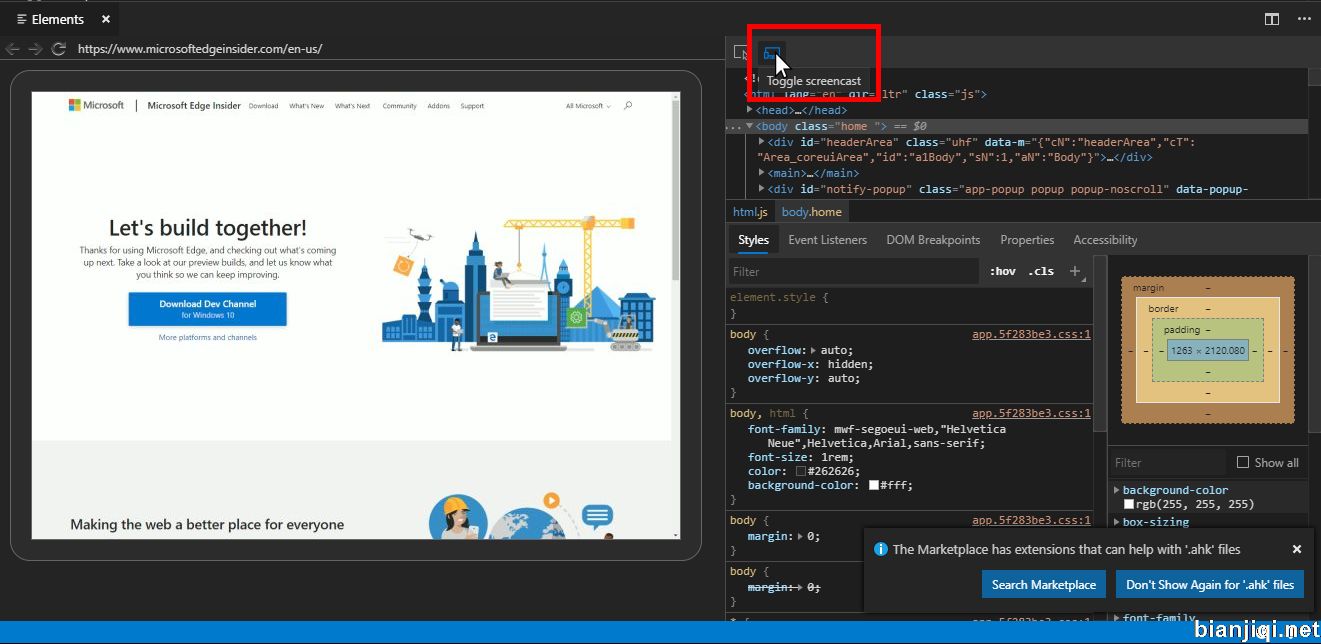Click the Microsoft logo on the webpage
This screenshot has height=644, width=1321.
point(96,105)
